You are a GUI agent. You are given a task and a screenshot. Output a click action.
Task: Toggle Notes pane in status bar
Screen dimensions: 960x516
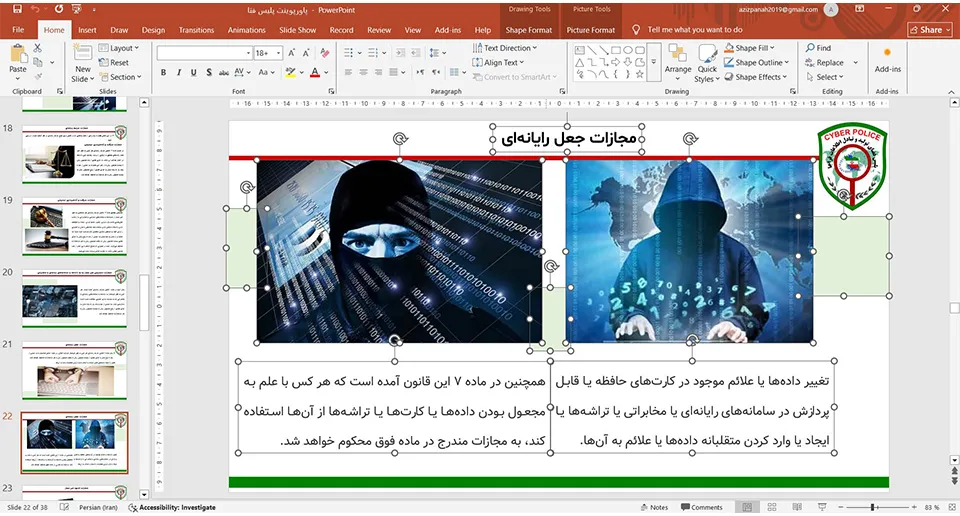654,507
